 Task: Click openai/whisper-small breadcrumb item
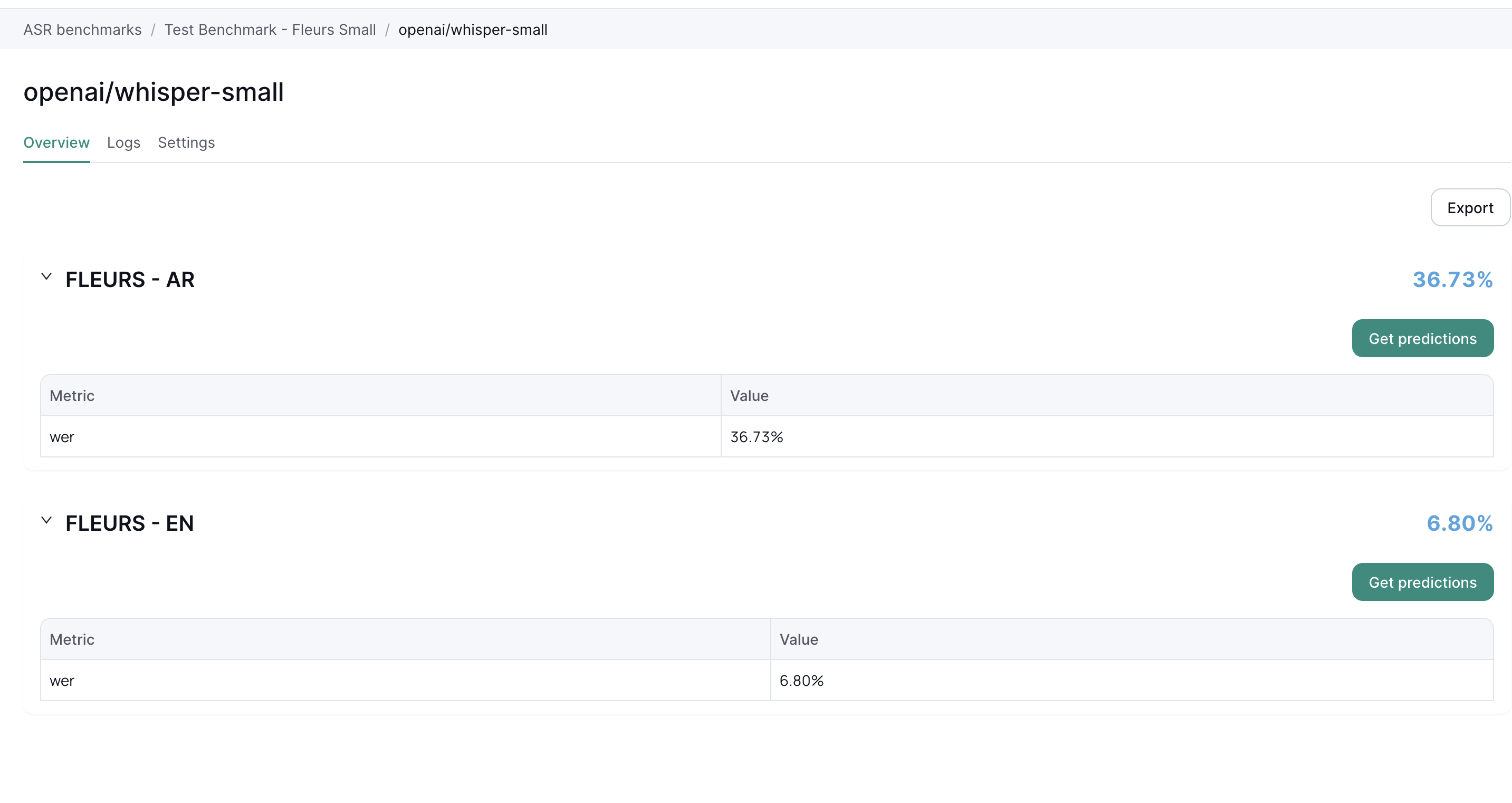(x=473, y=30)
